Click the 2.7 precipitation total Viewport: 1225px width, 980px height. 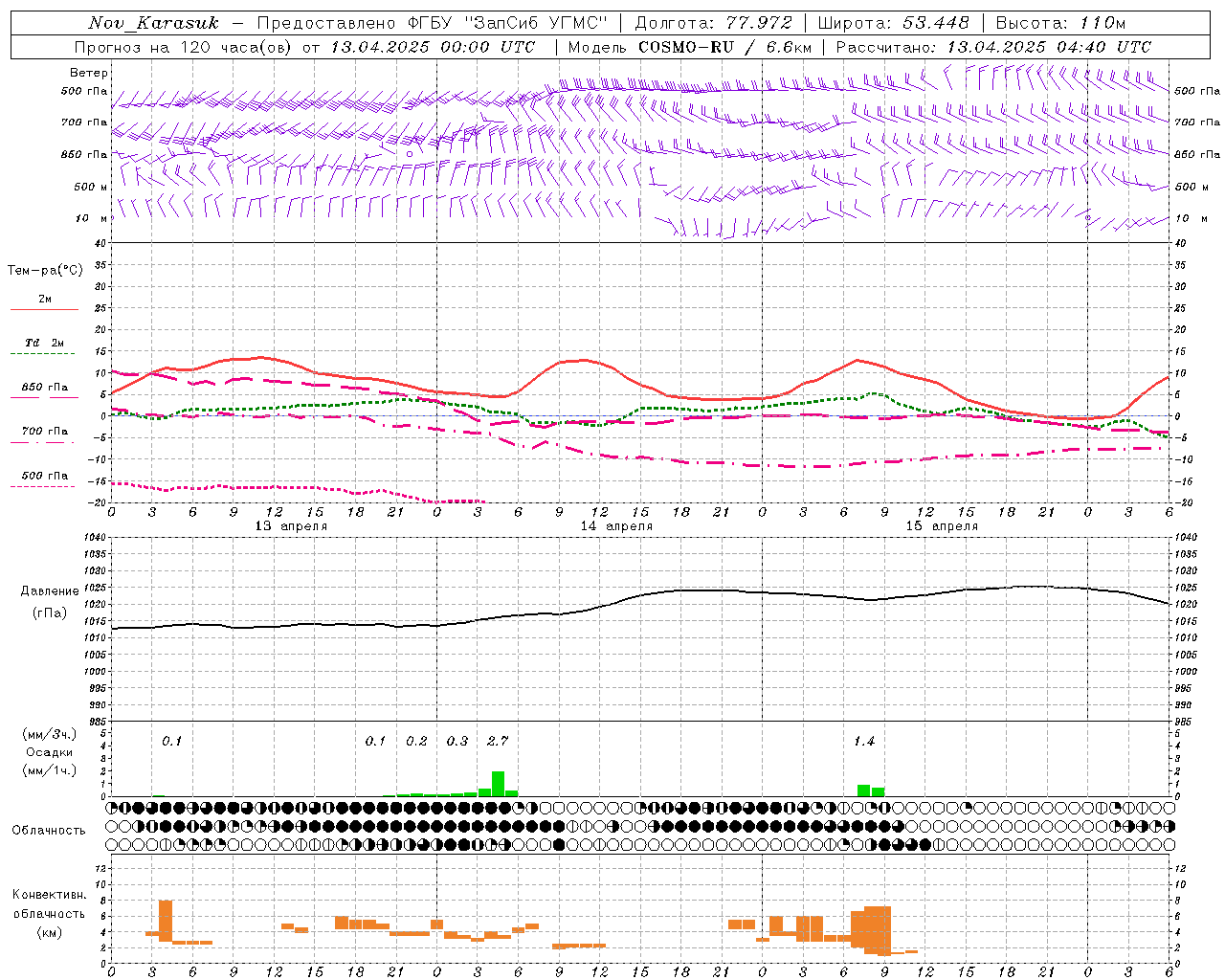(x=498, y=741)
